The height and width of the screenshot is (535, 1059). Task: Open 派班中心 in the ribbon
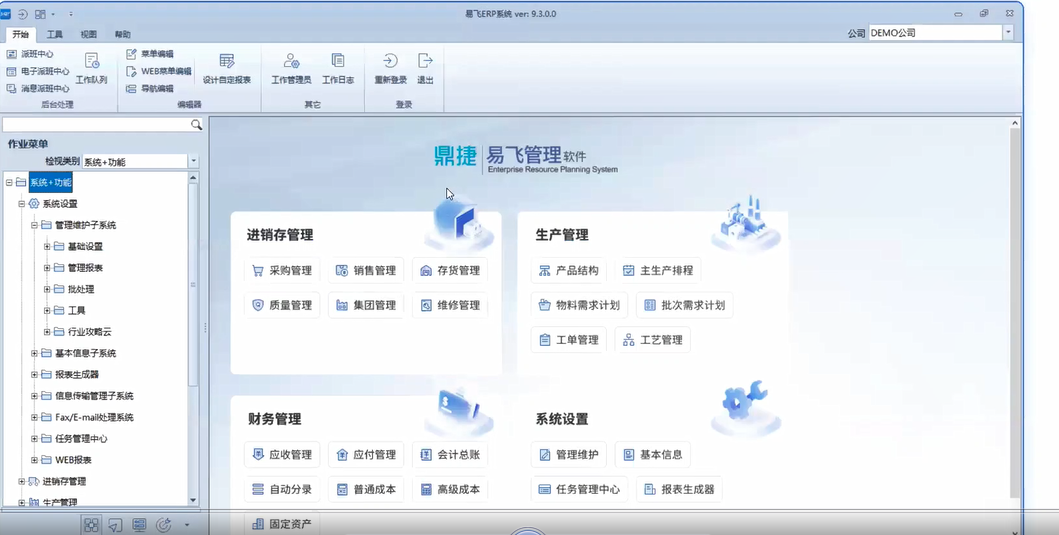tap(30, 54)
